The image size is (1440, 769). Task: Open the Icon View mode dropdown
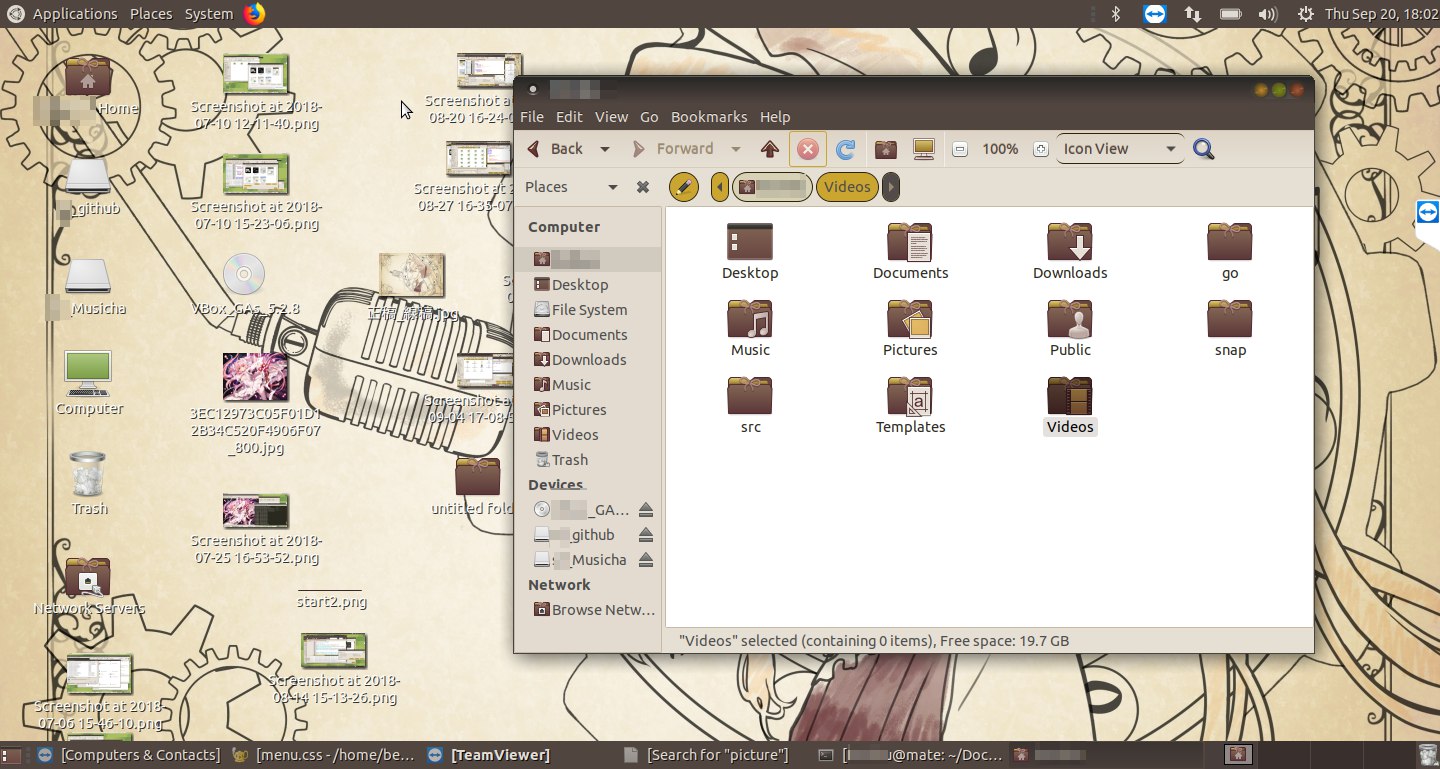point(1120,149)
